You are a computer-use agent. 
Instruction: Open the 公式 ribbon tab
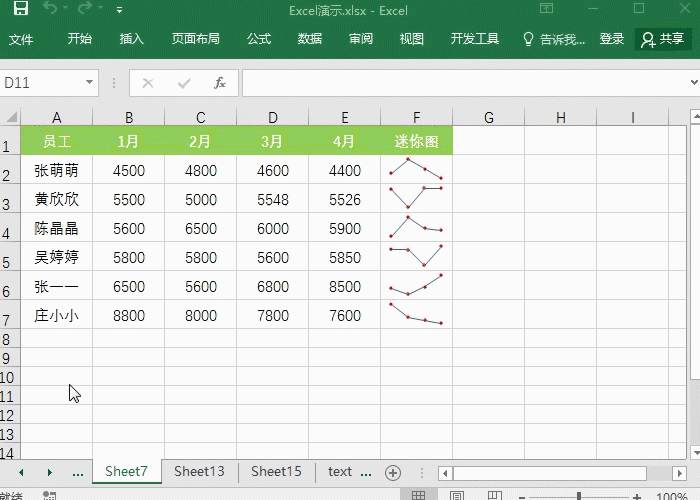pyautogui.click(x=259, y=39)
